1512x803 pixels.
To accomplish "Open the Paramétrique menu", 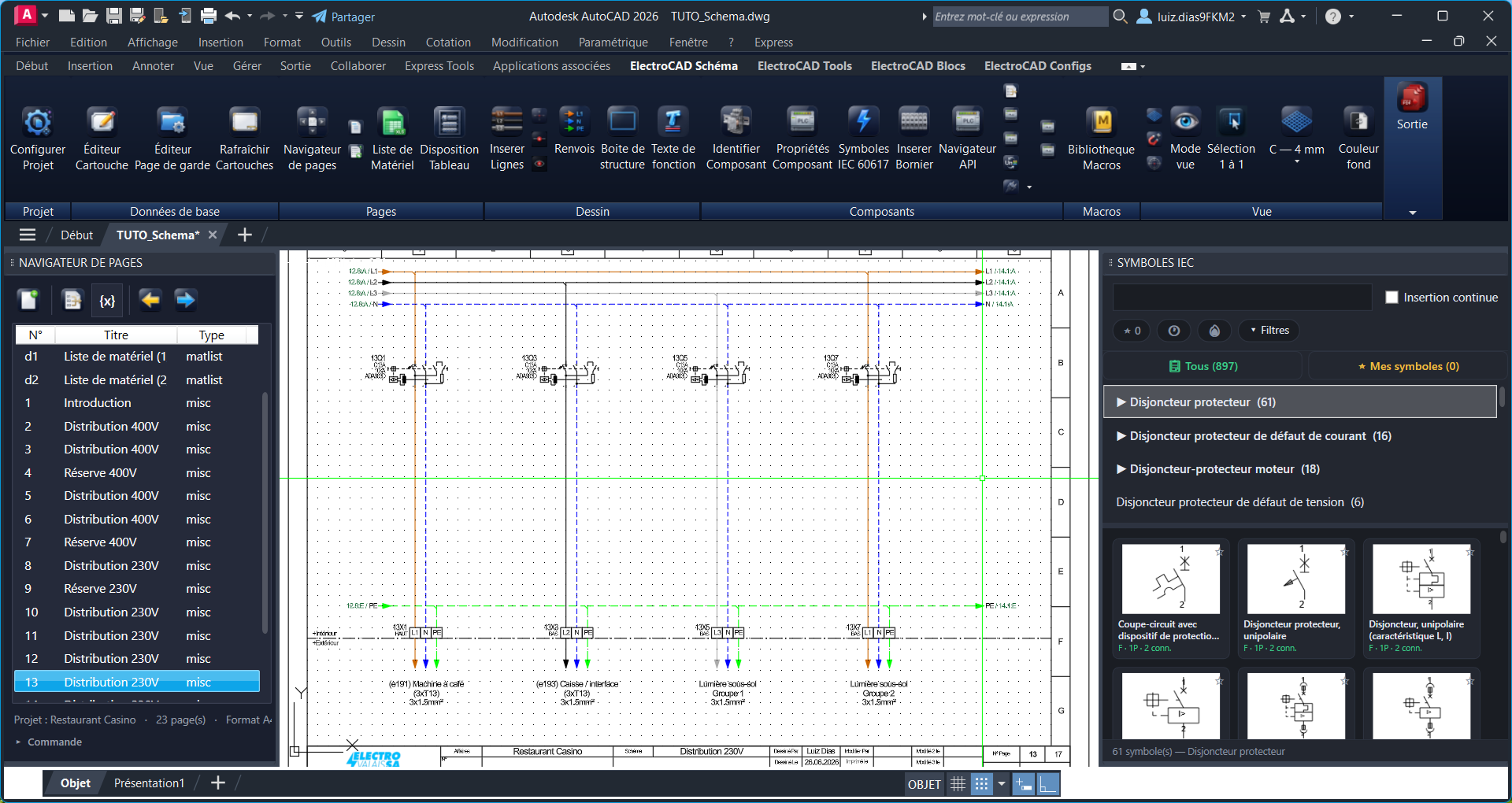I will [613, 43].
